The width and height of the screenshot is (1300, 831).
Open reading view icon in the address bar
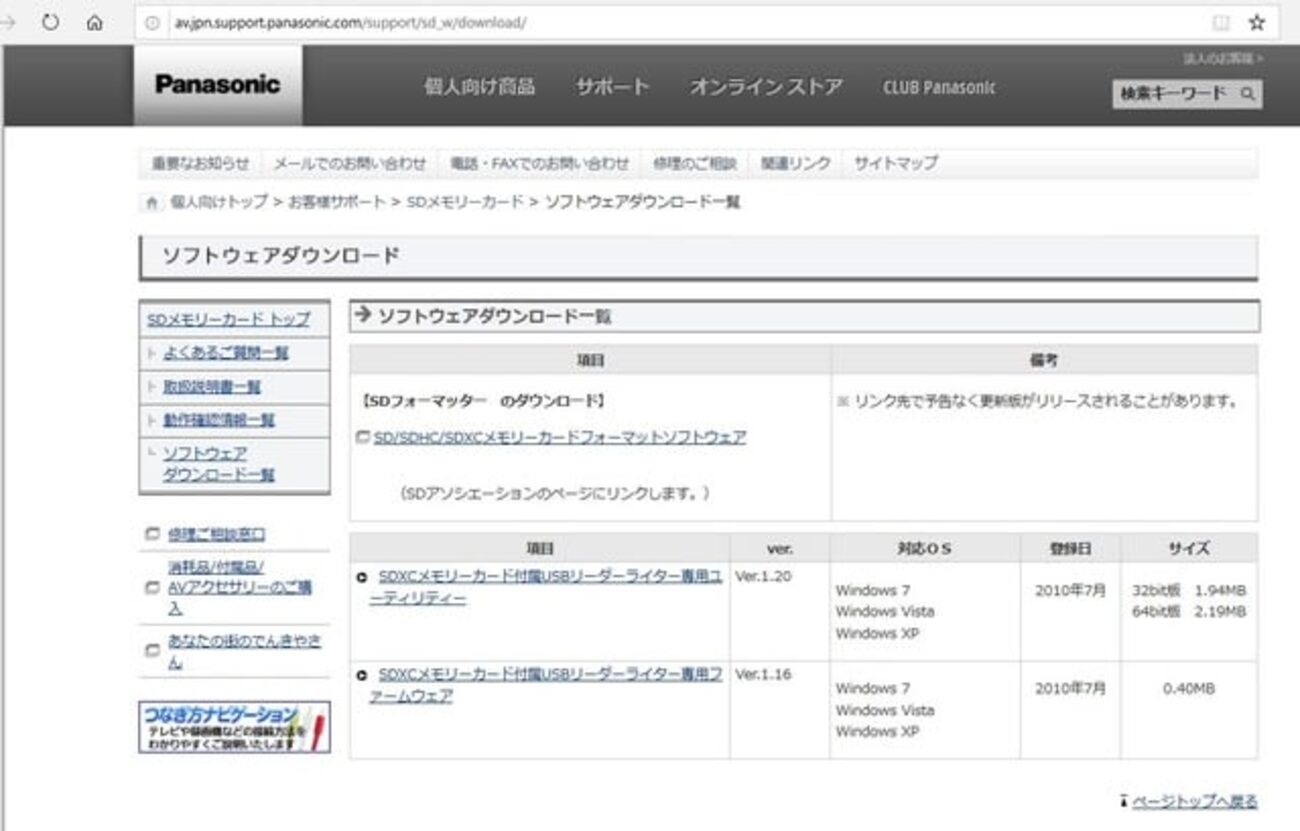(1220, 22)
